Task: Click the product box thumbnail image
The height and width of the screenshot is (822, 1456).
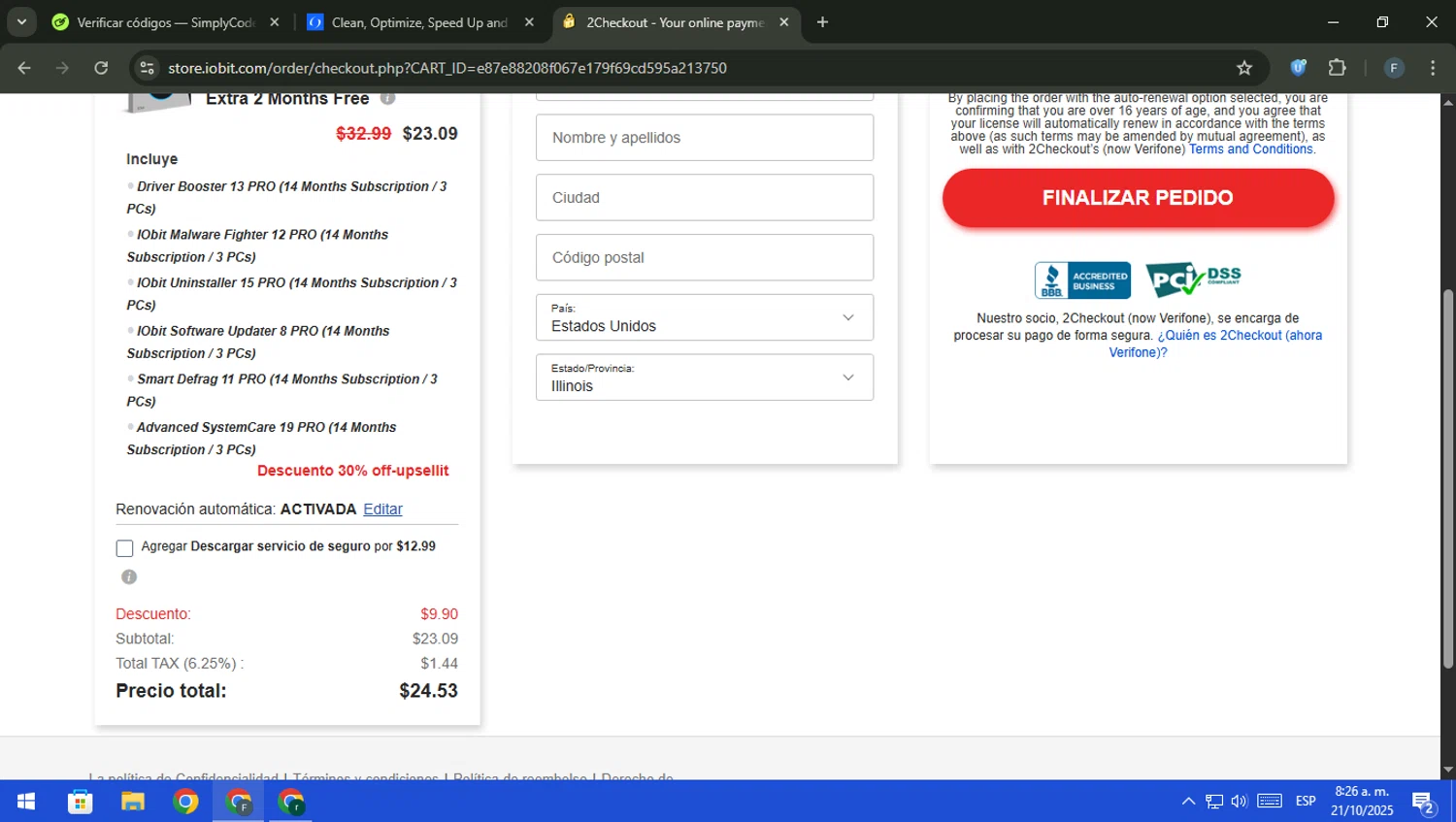Action: pyautogui.click(x=157, y=101)
